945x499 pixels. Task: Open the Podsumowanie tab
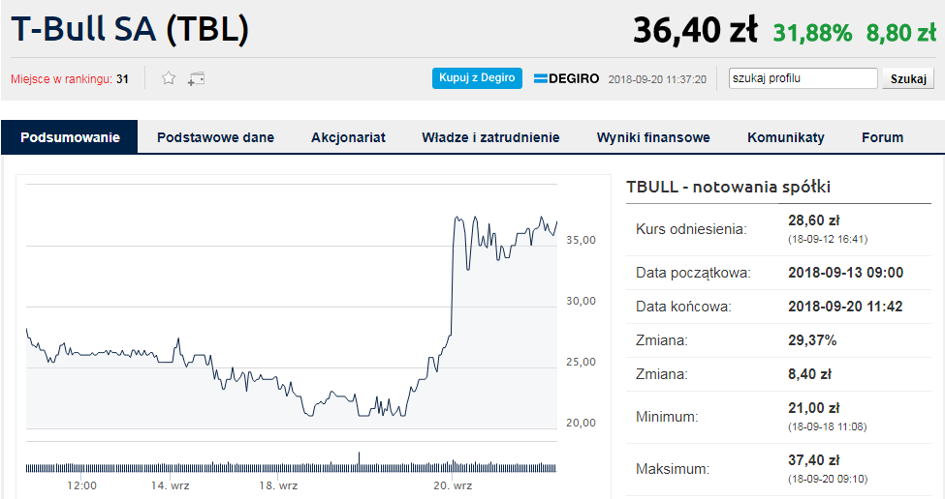[70, 138]
